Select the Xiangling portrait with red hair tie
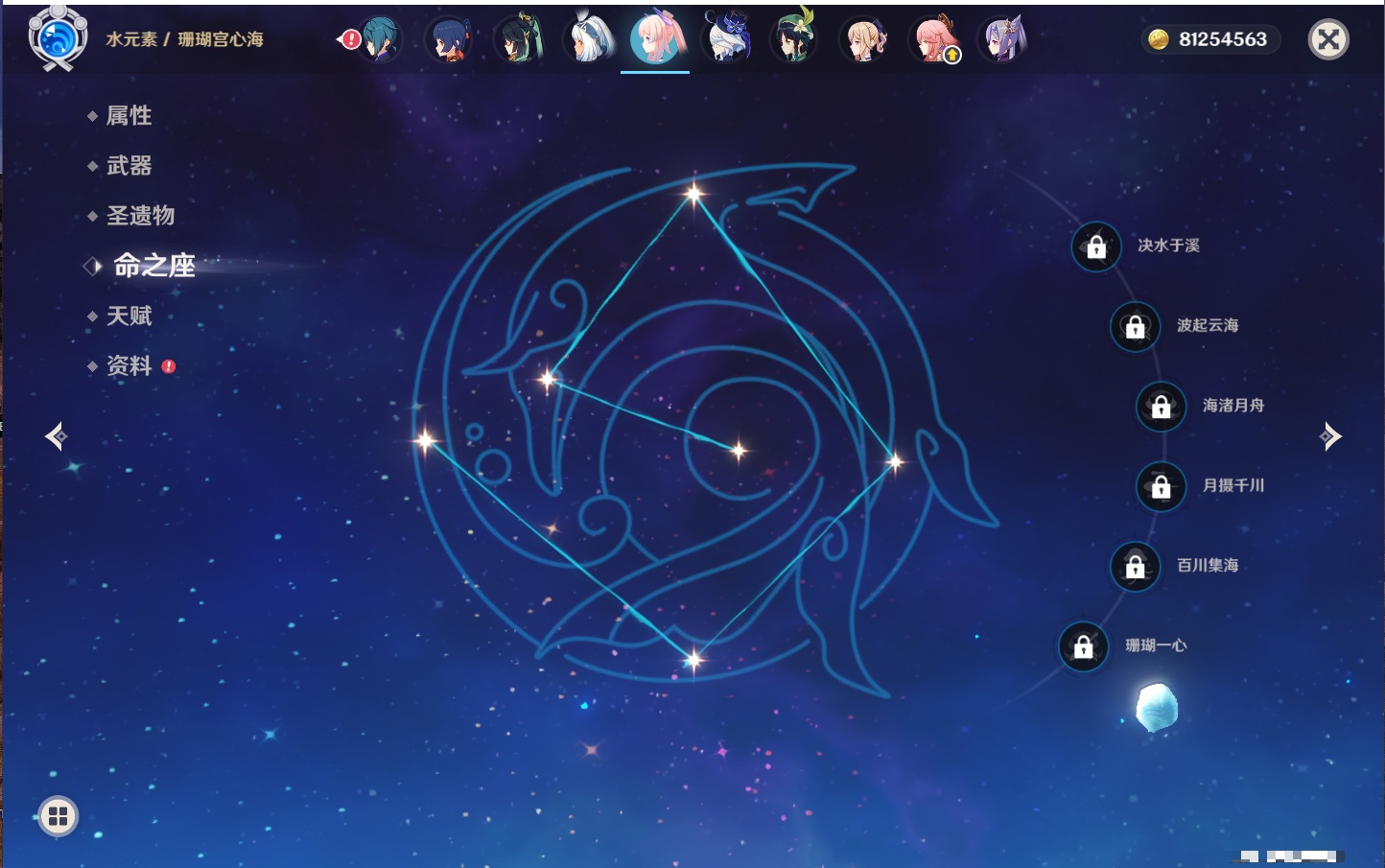 tap(449, 39)
